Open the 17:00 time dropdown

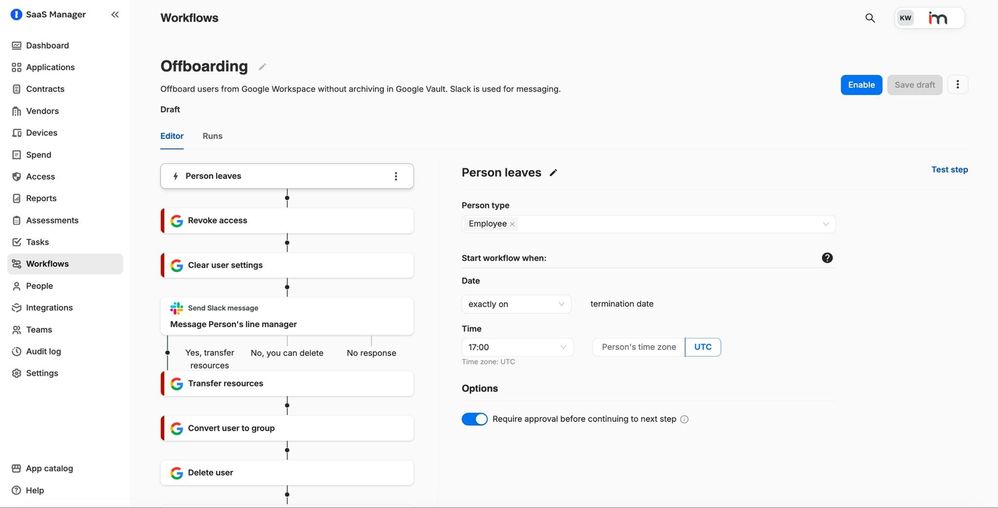click(x=517, y=348)
